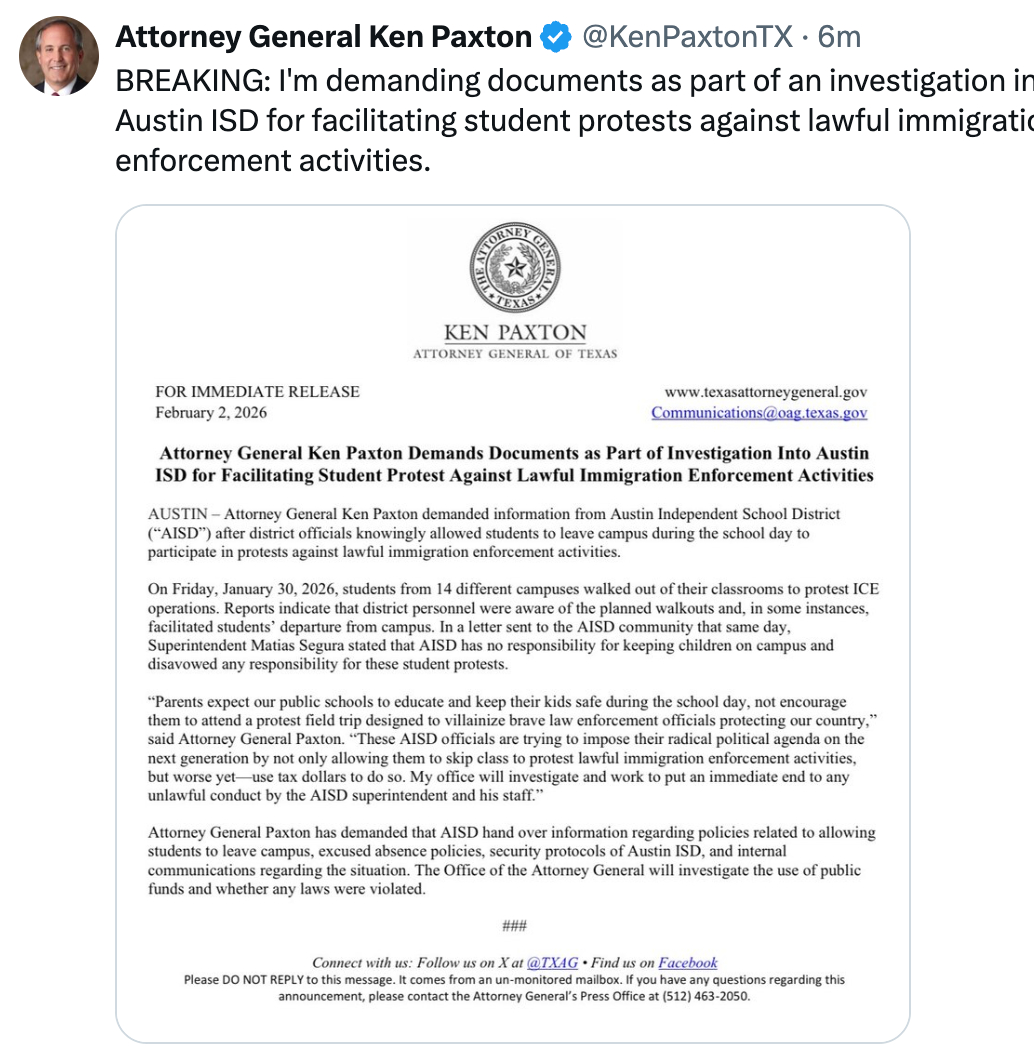
Task: Follow the @TXAG link in the footer
Action: point(552,963)
